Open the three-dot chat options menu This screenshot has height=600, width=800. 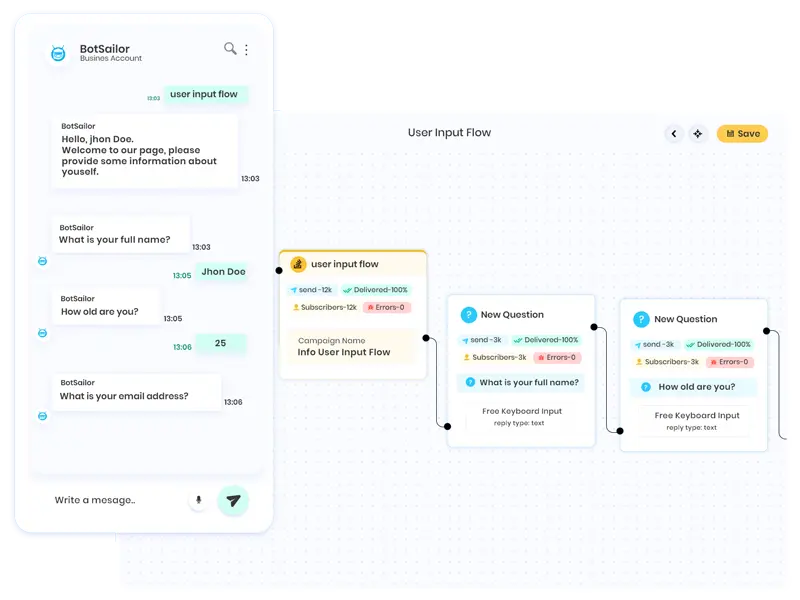(x=247, y=50)
